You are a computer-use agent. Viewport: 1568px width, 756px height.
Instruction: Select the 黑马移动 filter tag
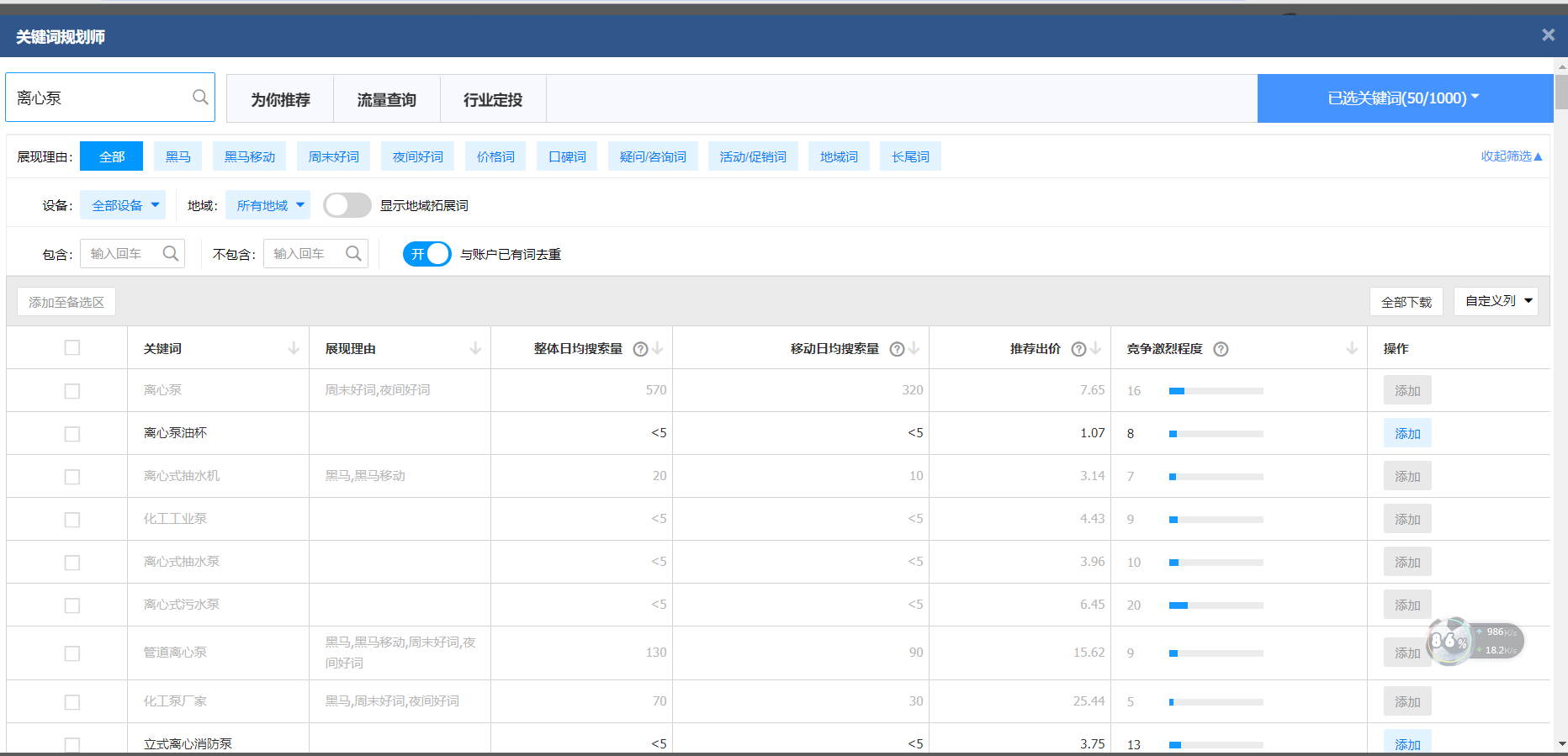pyautogui.click(x=250, y=156)
